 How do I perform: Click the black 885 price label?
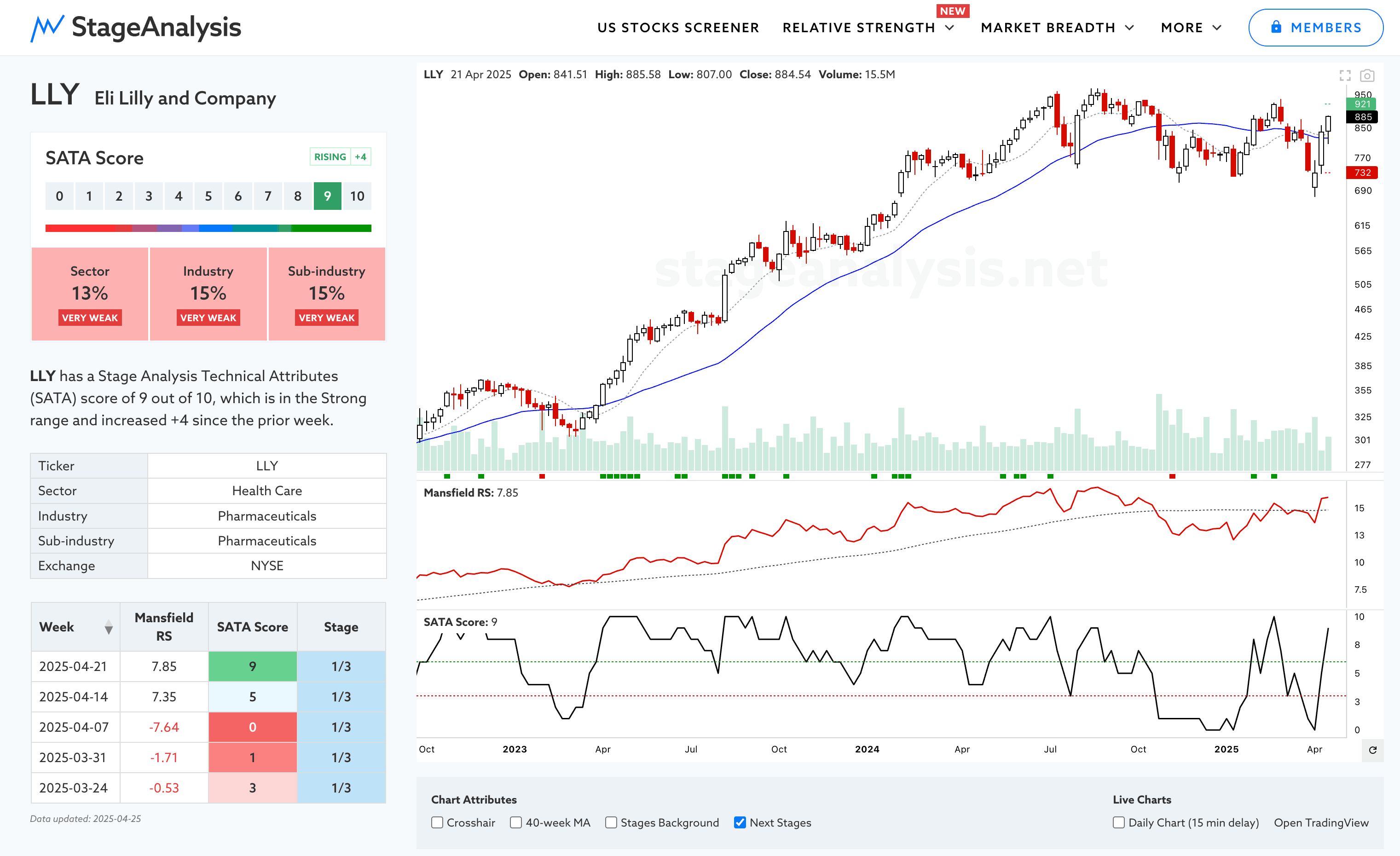(x=1362, y=117)
